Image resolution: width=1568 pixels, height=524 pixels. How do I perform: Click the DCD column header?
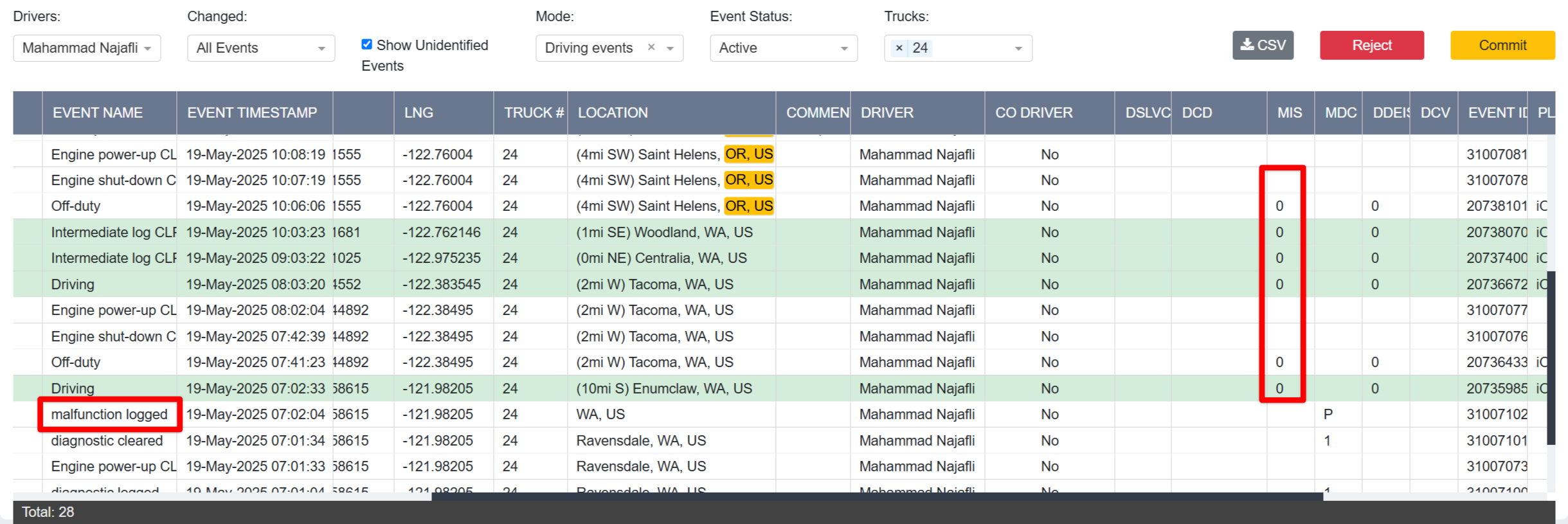click(1219, 113)
